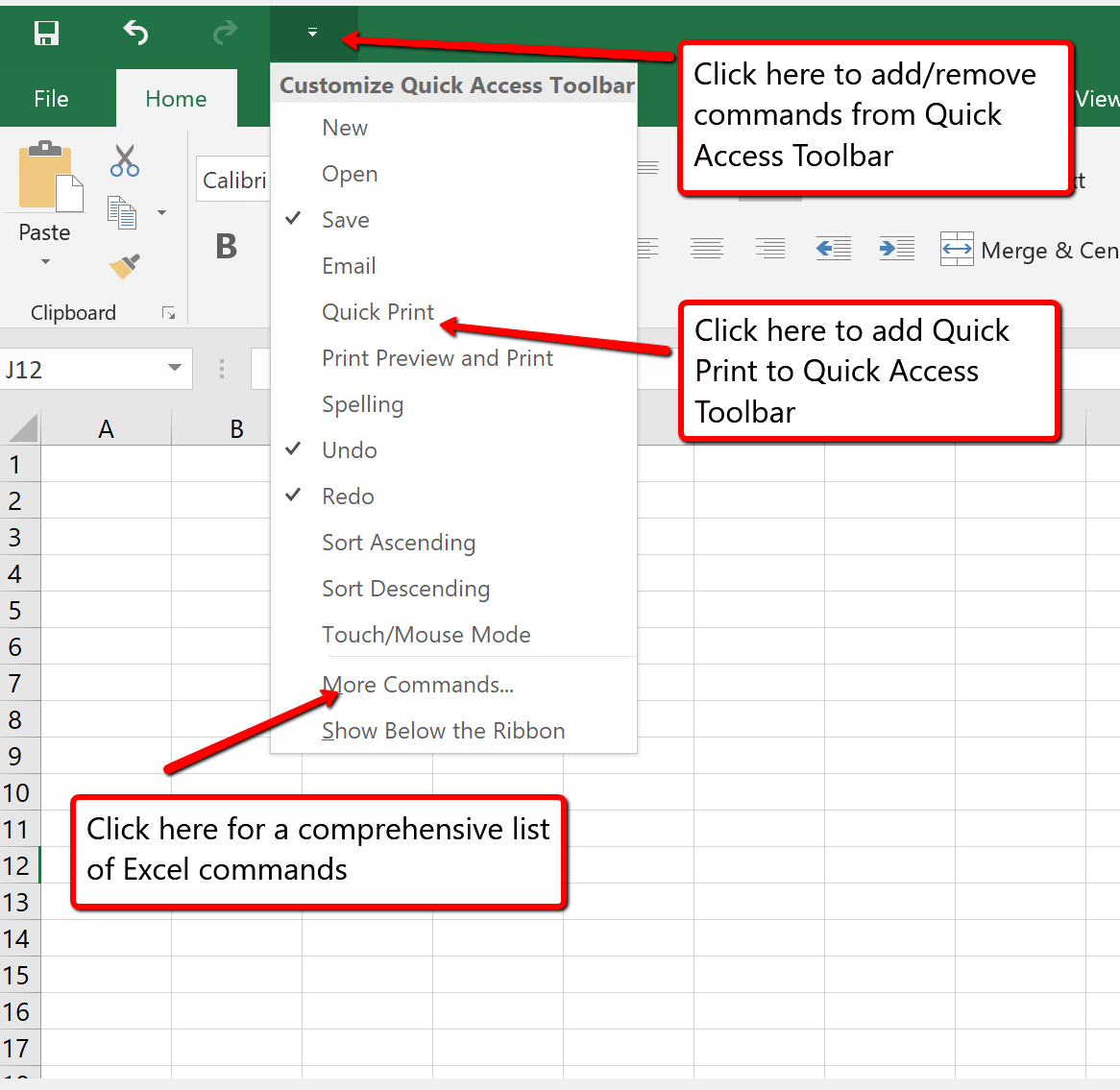
Task: Click the Save icon in Quick Access Toolbar
Action: click(46, 33)
